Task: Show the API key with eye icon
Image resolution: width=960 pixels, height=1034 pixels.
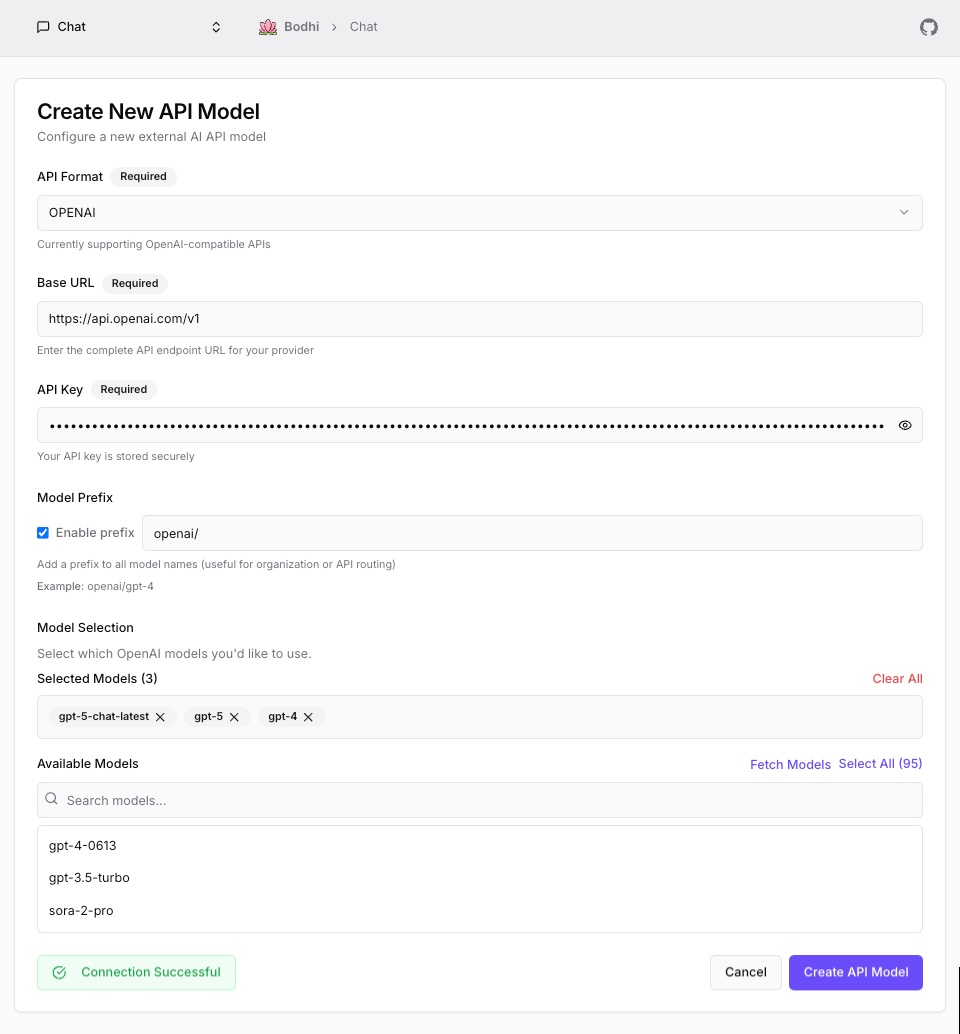Action: (905, 425)
